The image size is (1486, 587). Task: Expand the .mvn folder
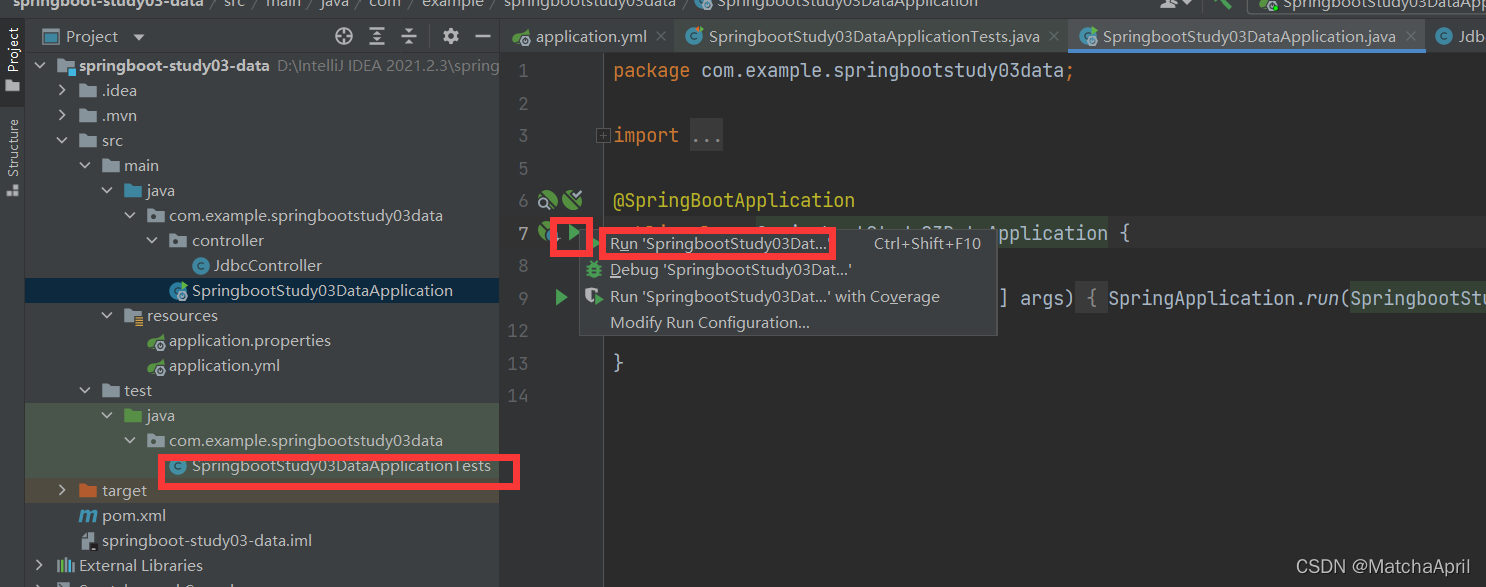tap(62, 116)
